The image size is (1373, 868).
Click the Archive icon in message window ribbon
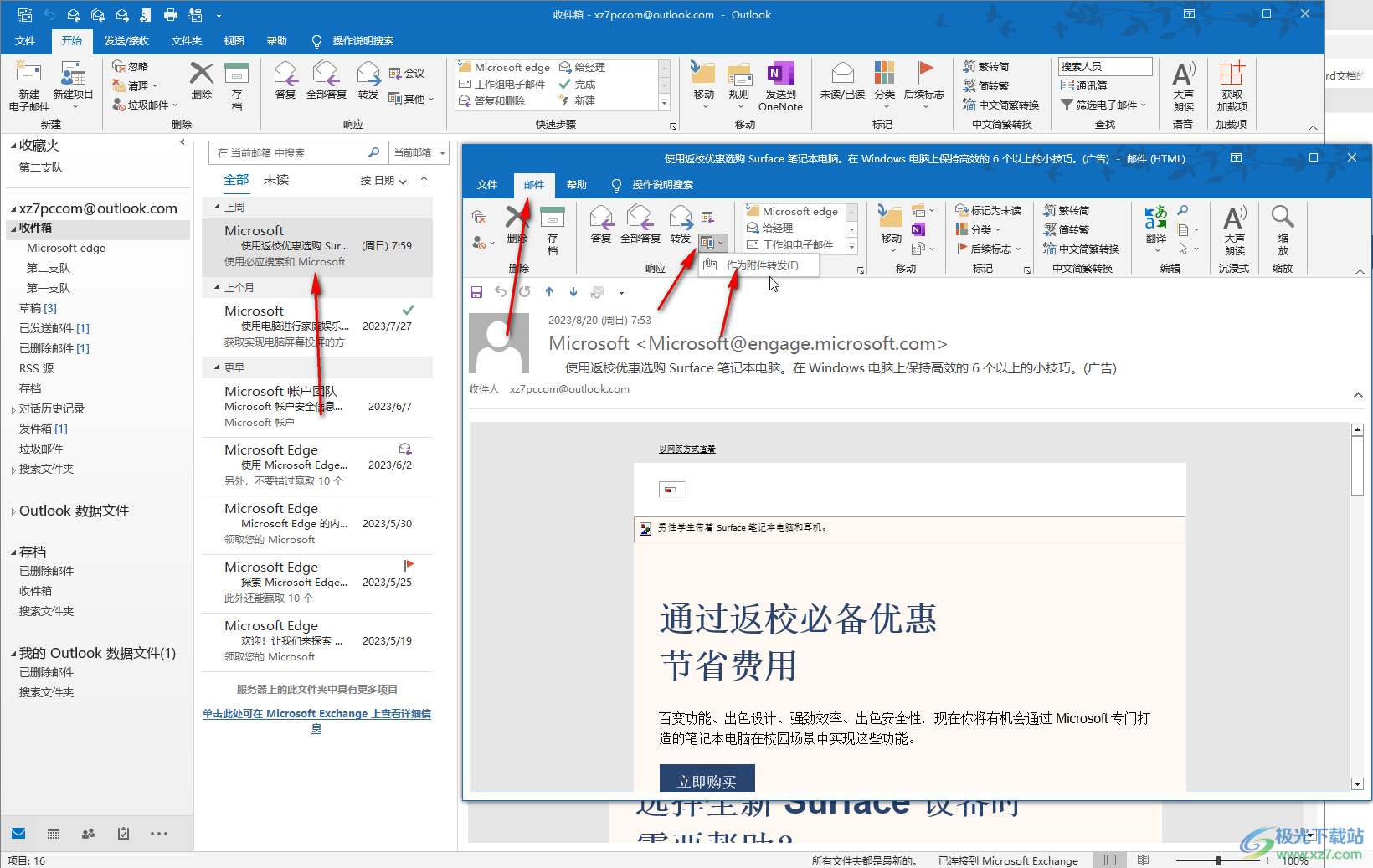pyautogui.click(x=553, y=218)
